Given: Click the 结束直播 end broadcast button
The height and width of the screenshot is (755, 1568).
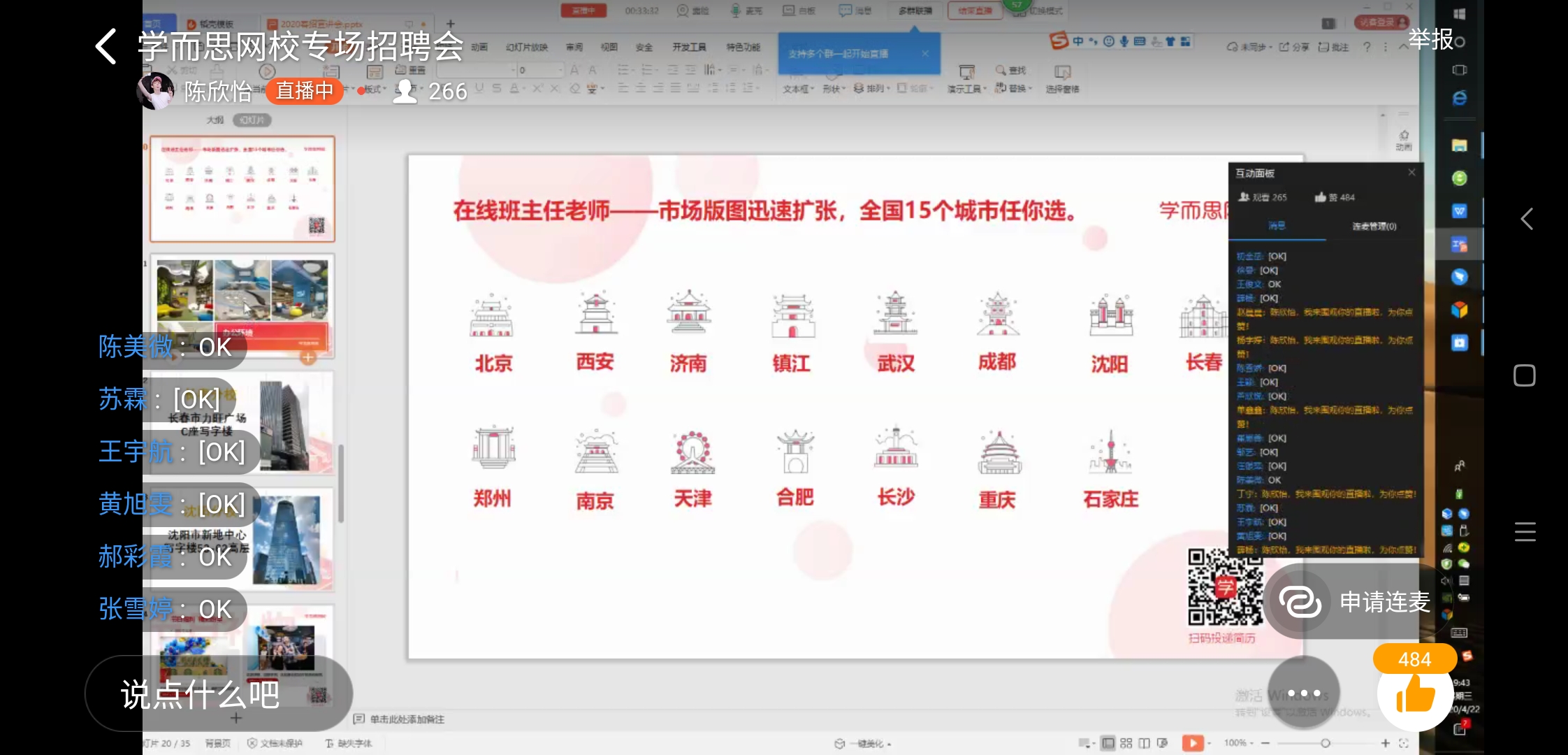Looking at the screenshot, I should click(x=975, y=11).
